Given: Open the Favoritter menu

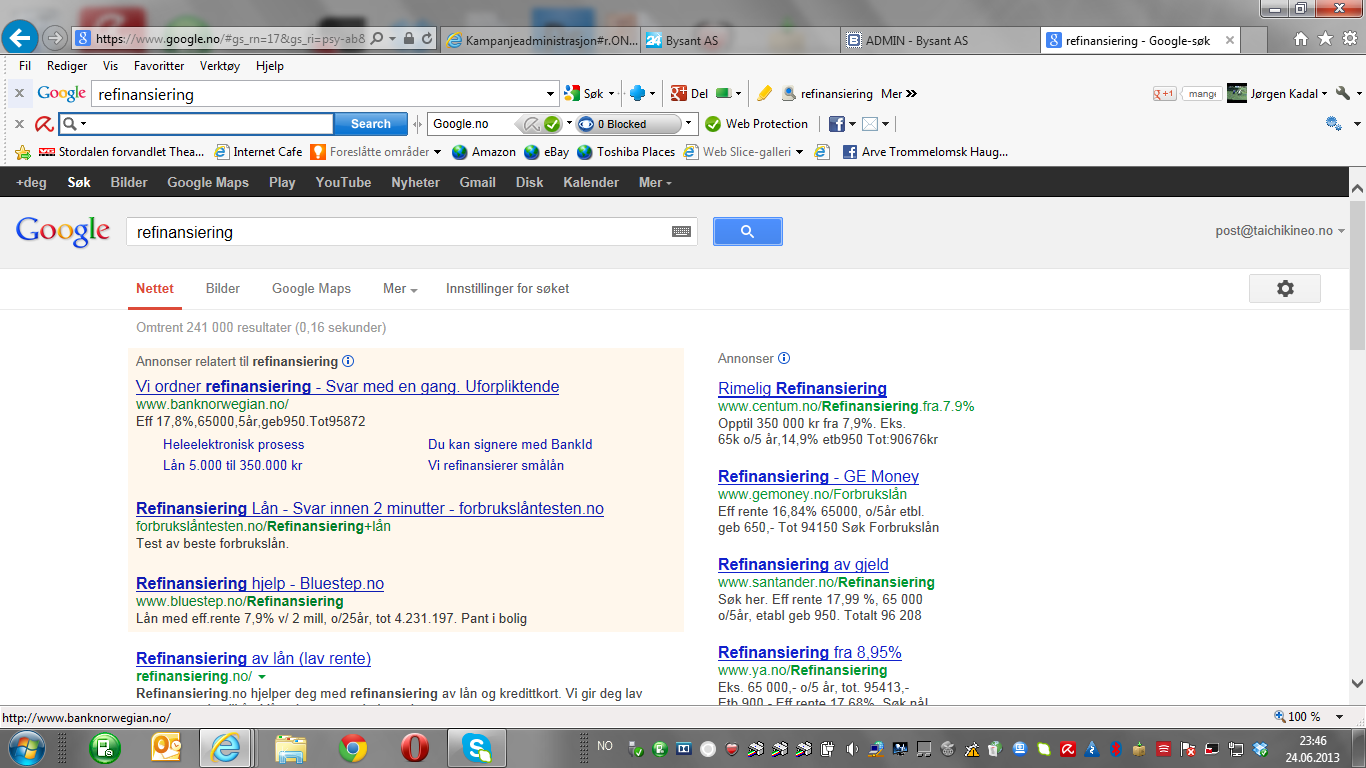Looking at the screenshot, I should (x=159, y=66).
